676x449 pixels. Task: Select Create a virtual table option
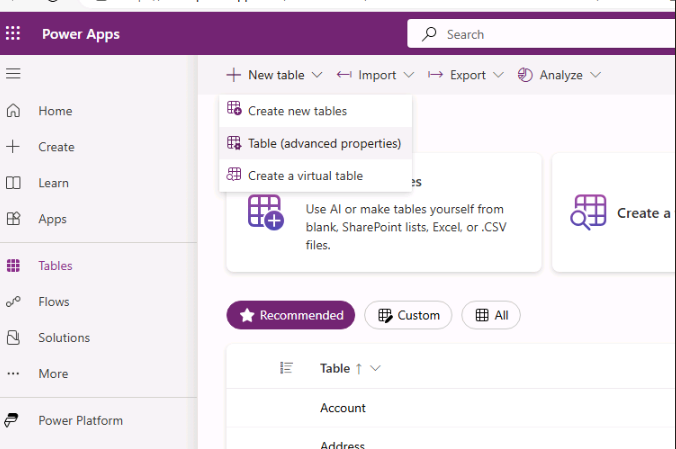(316, 176)
